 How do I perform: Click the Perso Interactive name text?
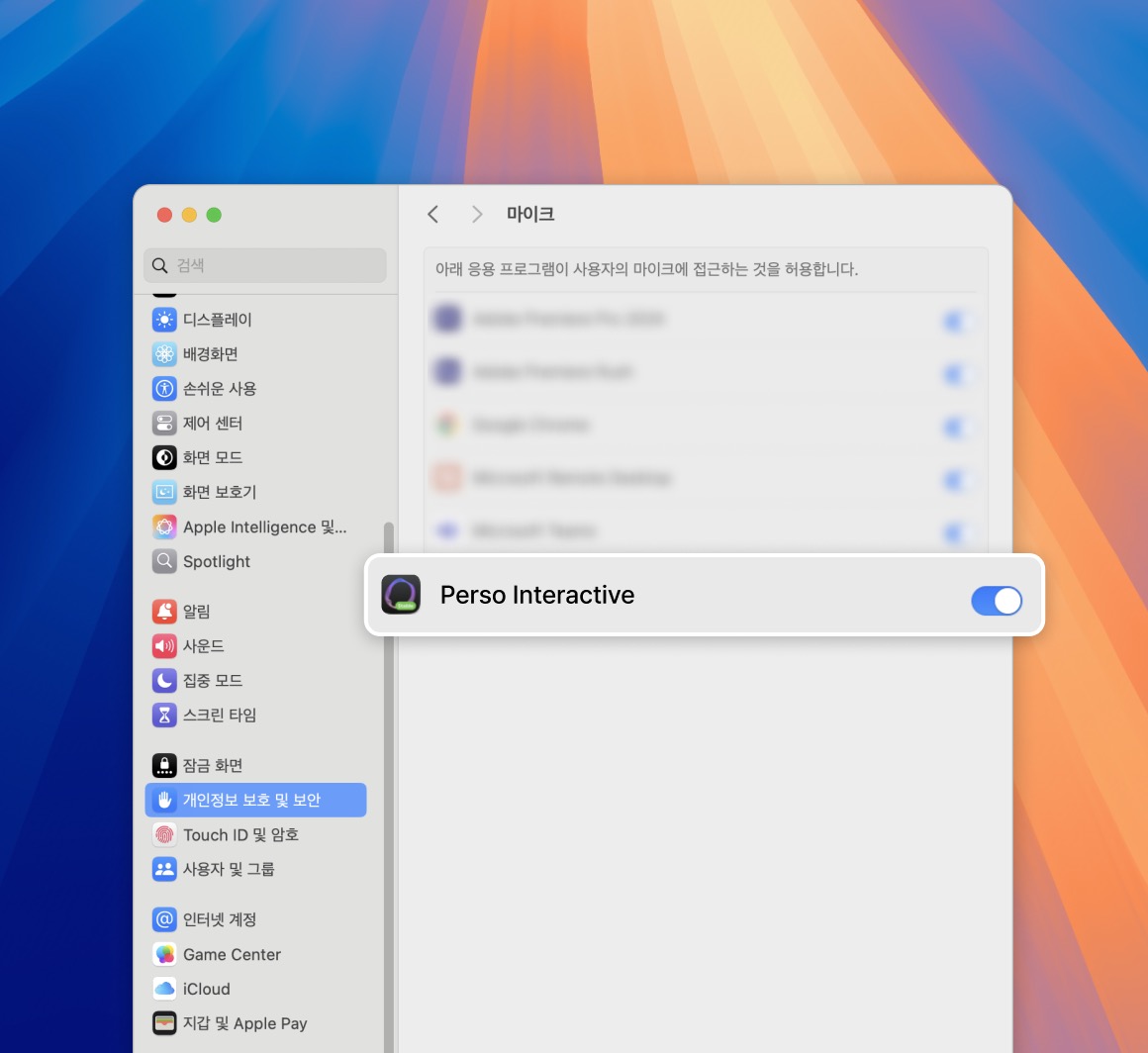coord(537,595)
